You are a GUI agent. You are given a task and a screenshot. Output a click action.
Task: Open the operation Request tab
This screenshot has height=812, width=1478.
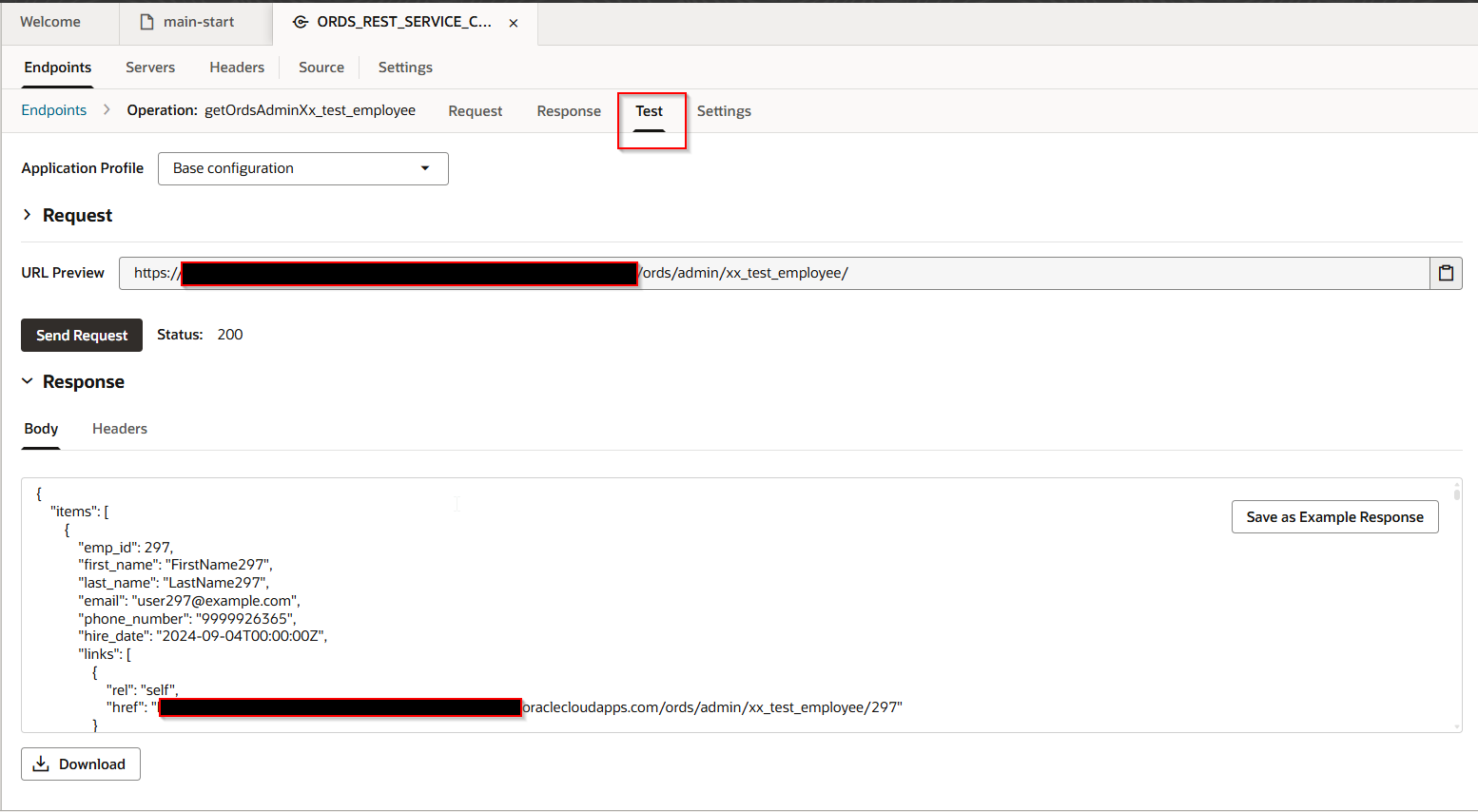click(x=475, y=111)
